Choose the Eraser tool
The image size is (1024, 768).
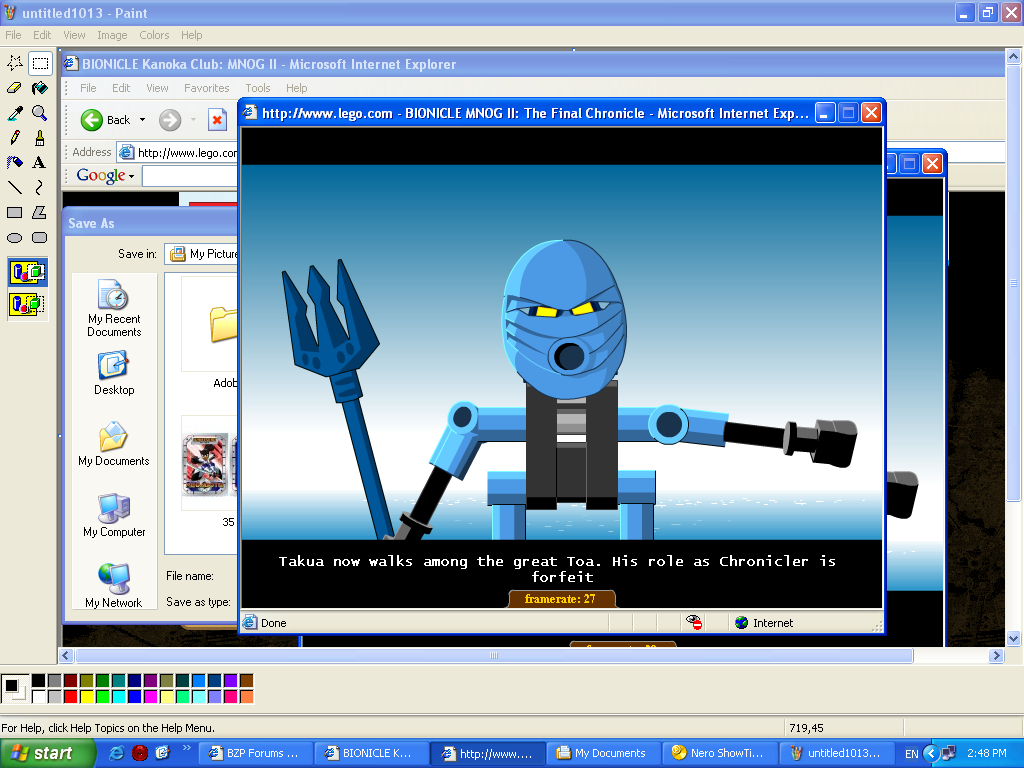pos(15,88)
